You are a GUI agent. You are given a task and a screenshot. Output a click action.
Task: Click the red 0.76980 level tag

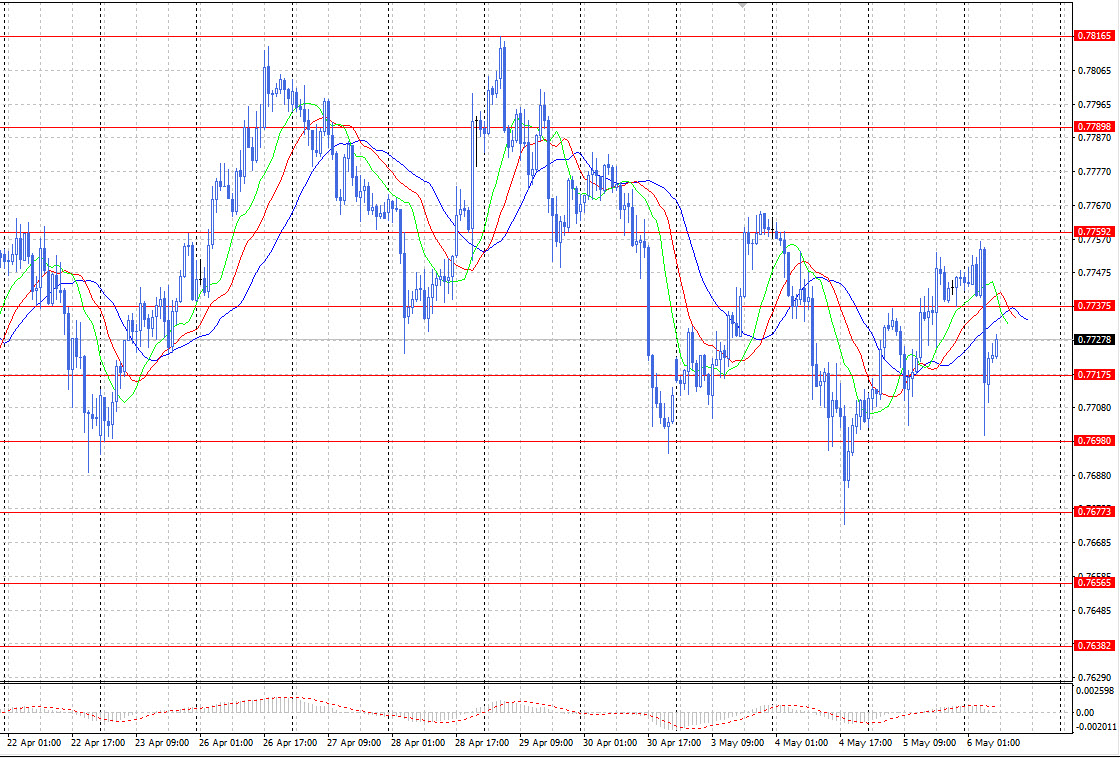tap(1094, 442)
